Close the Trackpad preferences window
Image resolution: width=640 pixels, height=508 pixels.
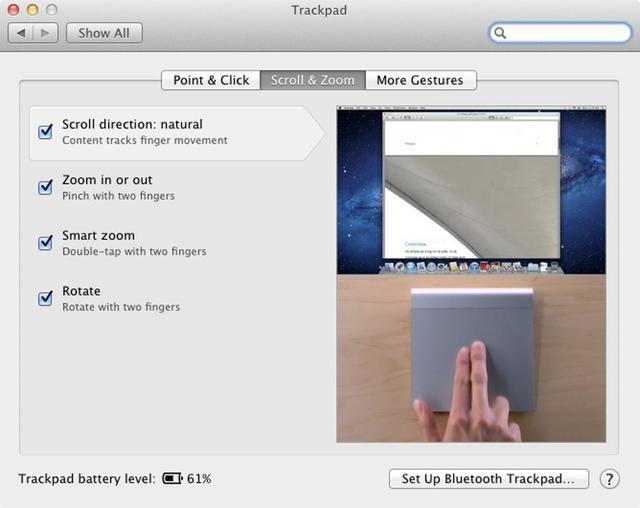[x=14, y=9]
